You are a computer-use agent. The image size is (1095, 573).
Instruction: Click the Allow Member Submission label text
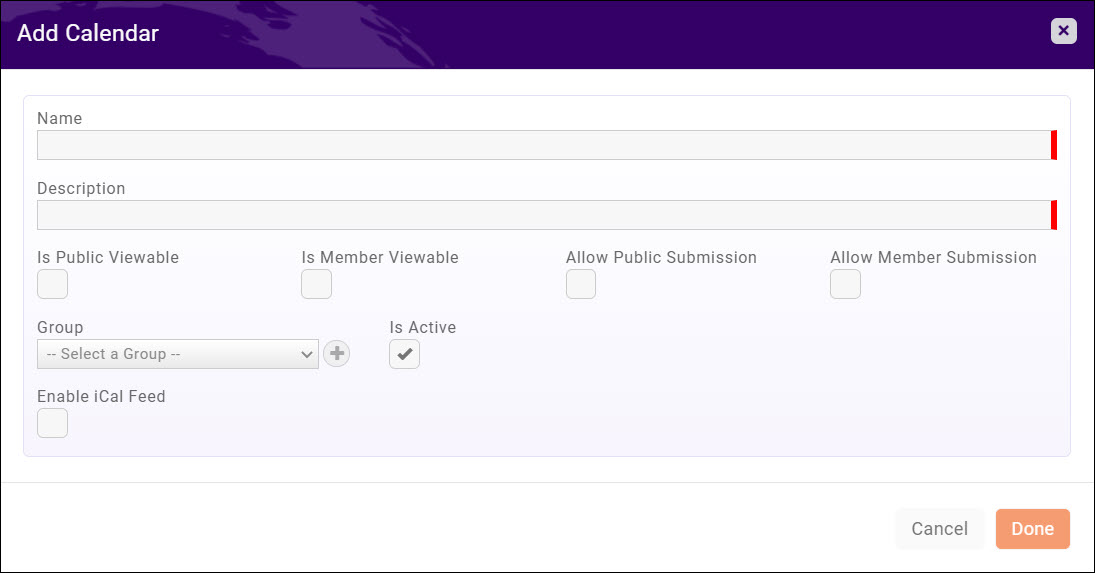tap(933, 257)
